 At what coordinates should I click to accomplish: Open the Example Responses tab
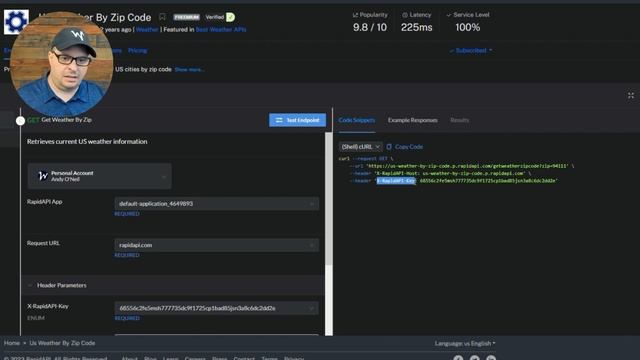tap(413, 120)
